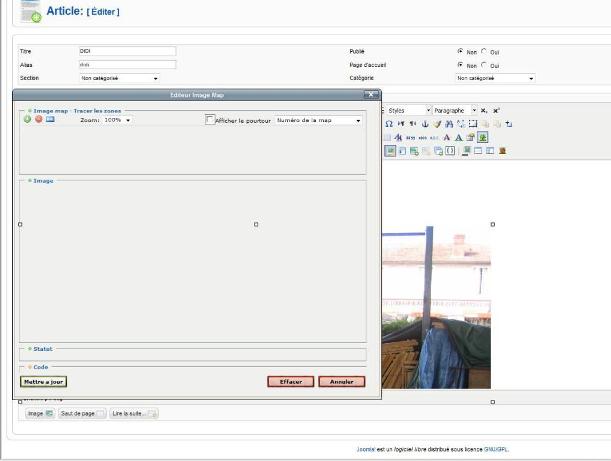Click the anchor icon in editor toolbar
This screenshot has width=611, height=461.
425,123
